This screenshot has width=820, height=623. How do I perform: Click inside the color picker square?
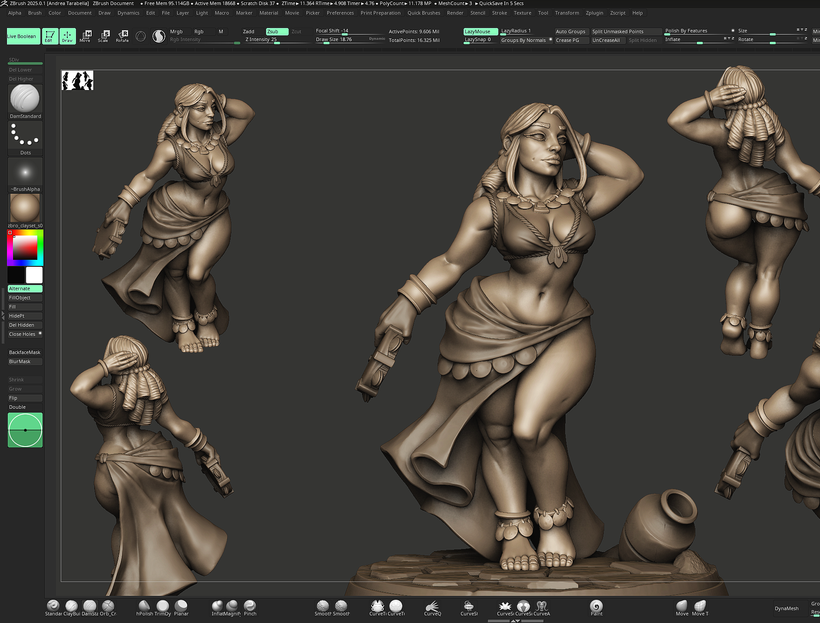point(24,247)
